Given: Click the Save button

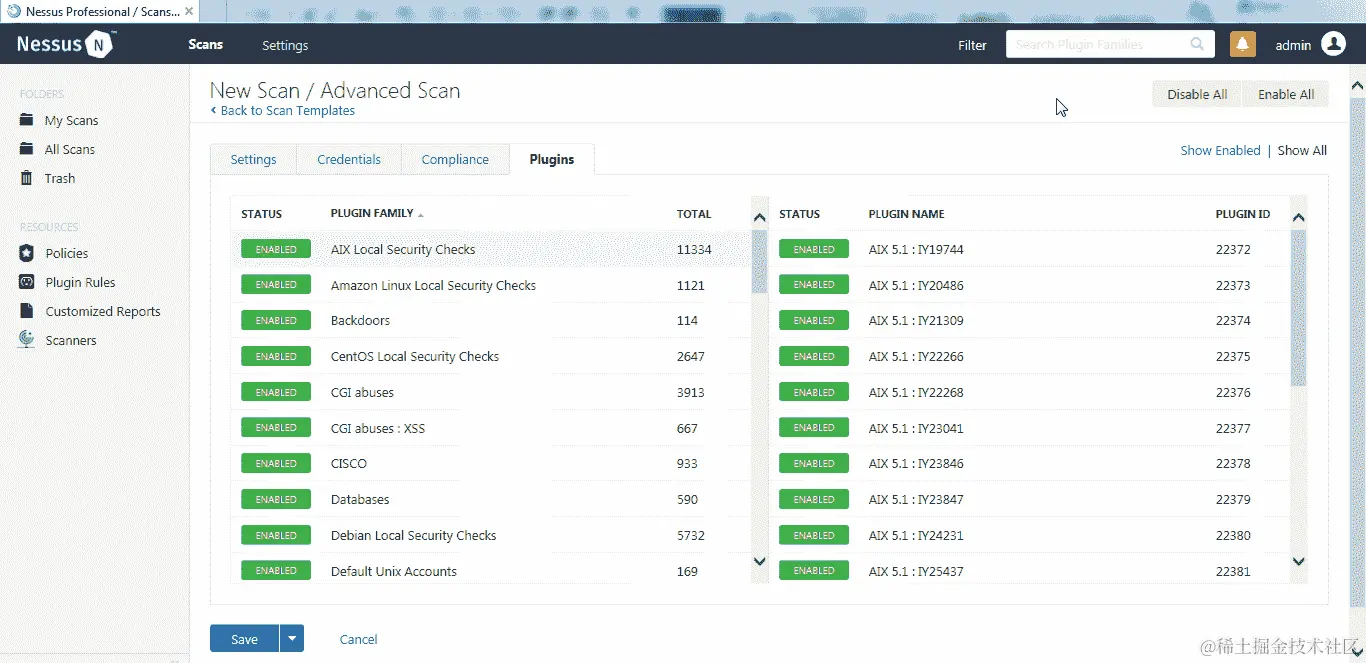Looking at the screenshot, I should [245, 639].
